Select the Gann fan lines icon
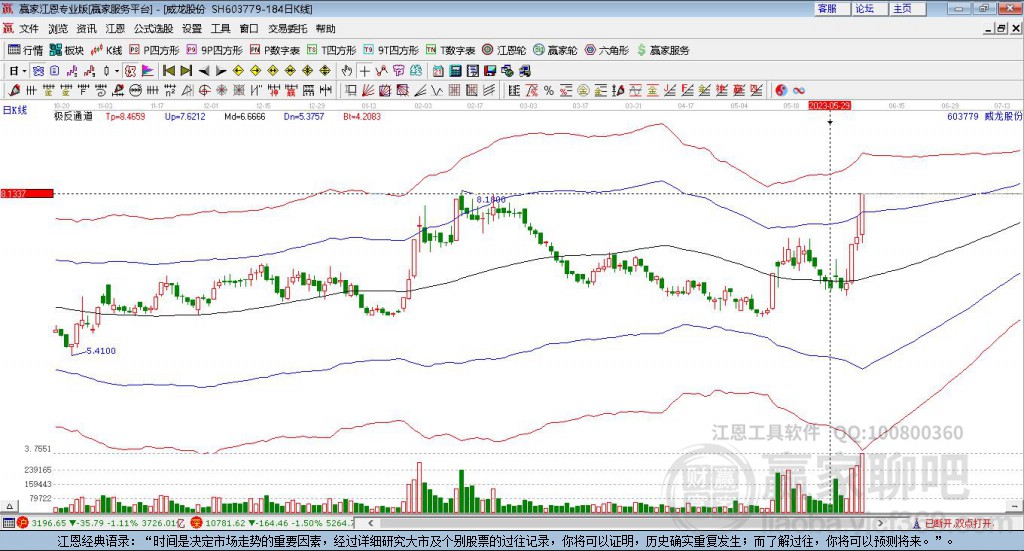The width and height of the screenshot is (1024, 551). tap(368, 90)
